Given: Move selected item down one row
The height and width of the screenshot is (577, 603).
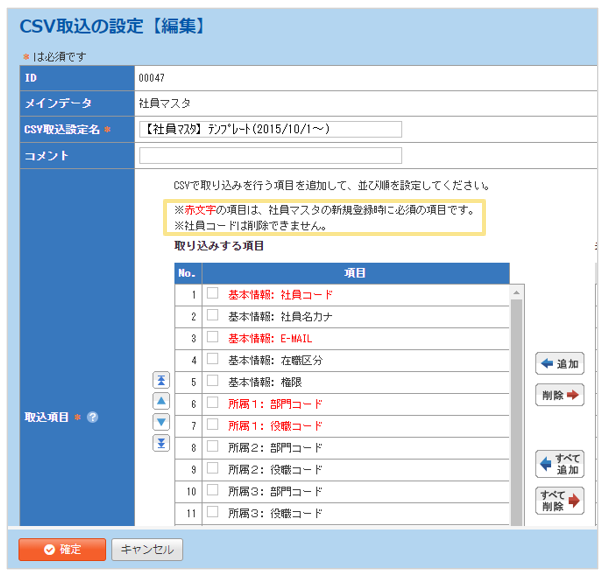Looking at the screenshot, I should tap(160, 422).
